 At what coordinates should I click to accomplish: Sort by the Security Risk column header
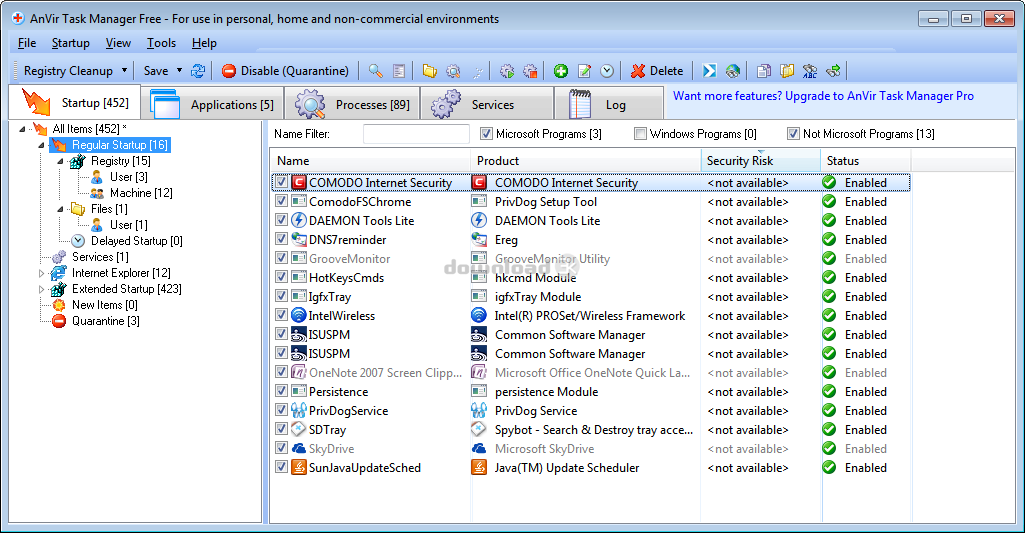click(760, 161)
